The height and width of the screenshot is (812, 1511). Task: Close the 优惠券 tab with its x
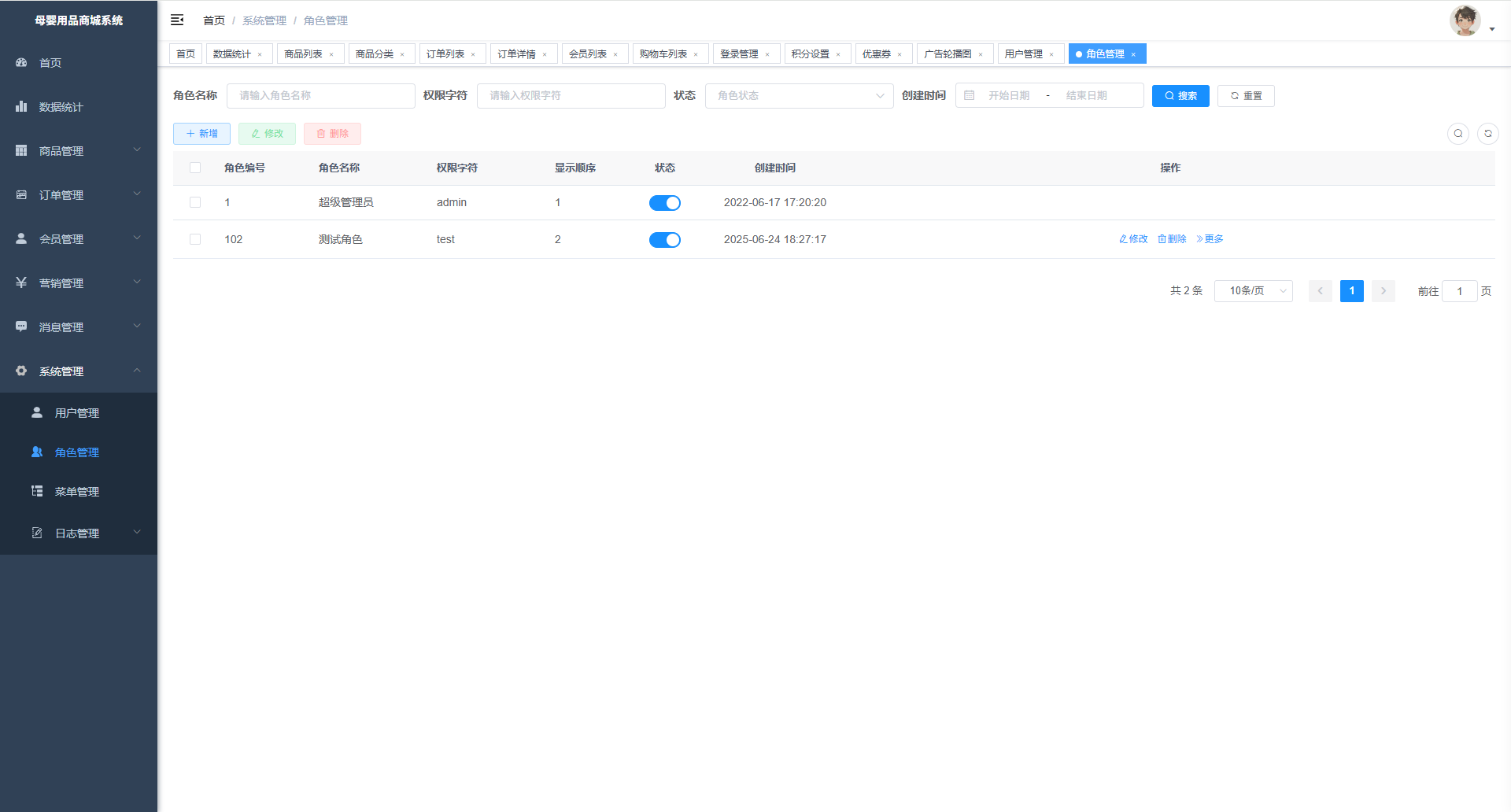point(900,54)
